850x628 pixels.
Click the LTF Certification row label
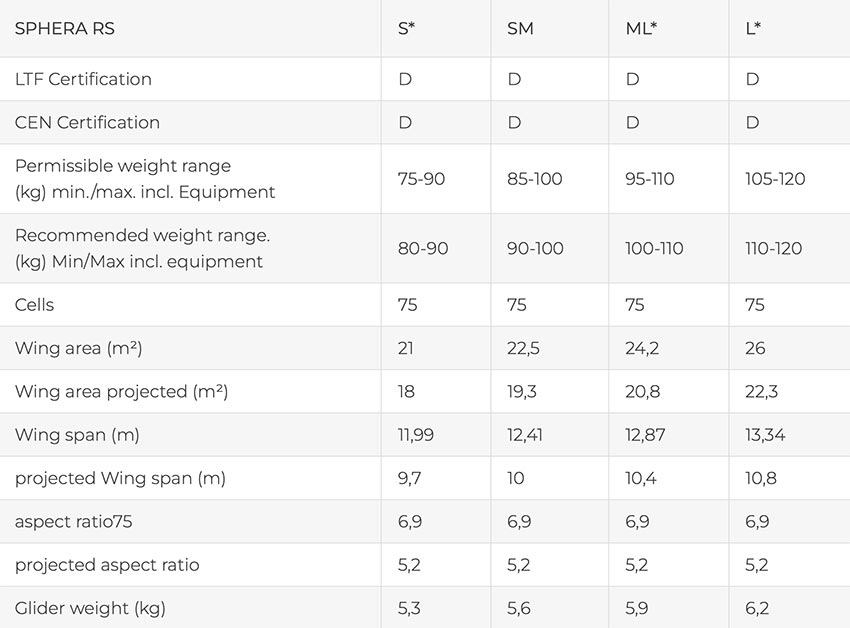[x=83, y=79]
